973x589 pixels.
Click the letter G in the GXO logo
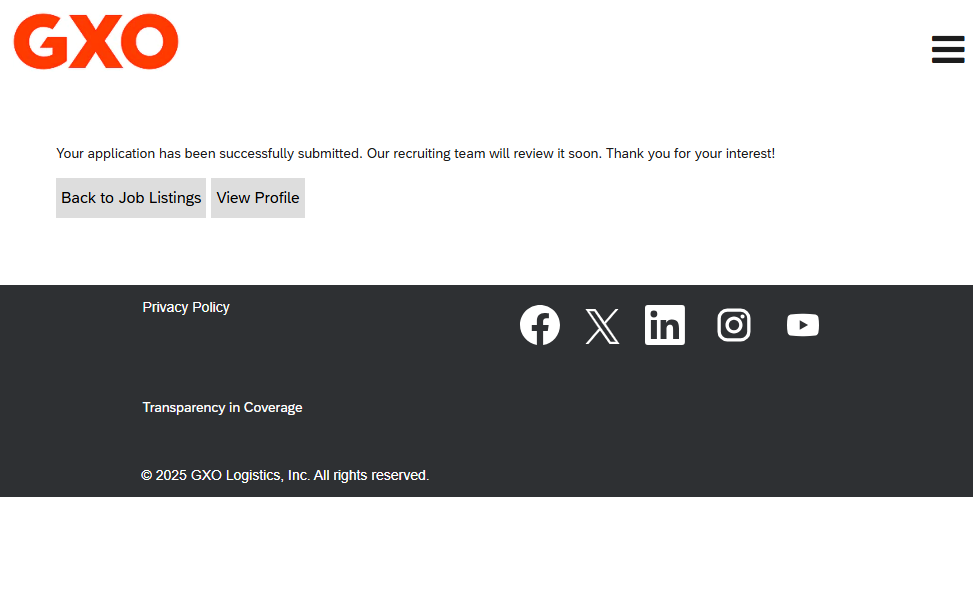click(x=38, y=42)
